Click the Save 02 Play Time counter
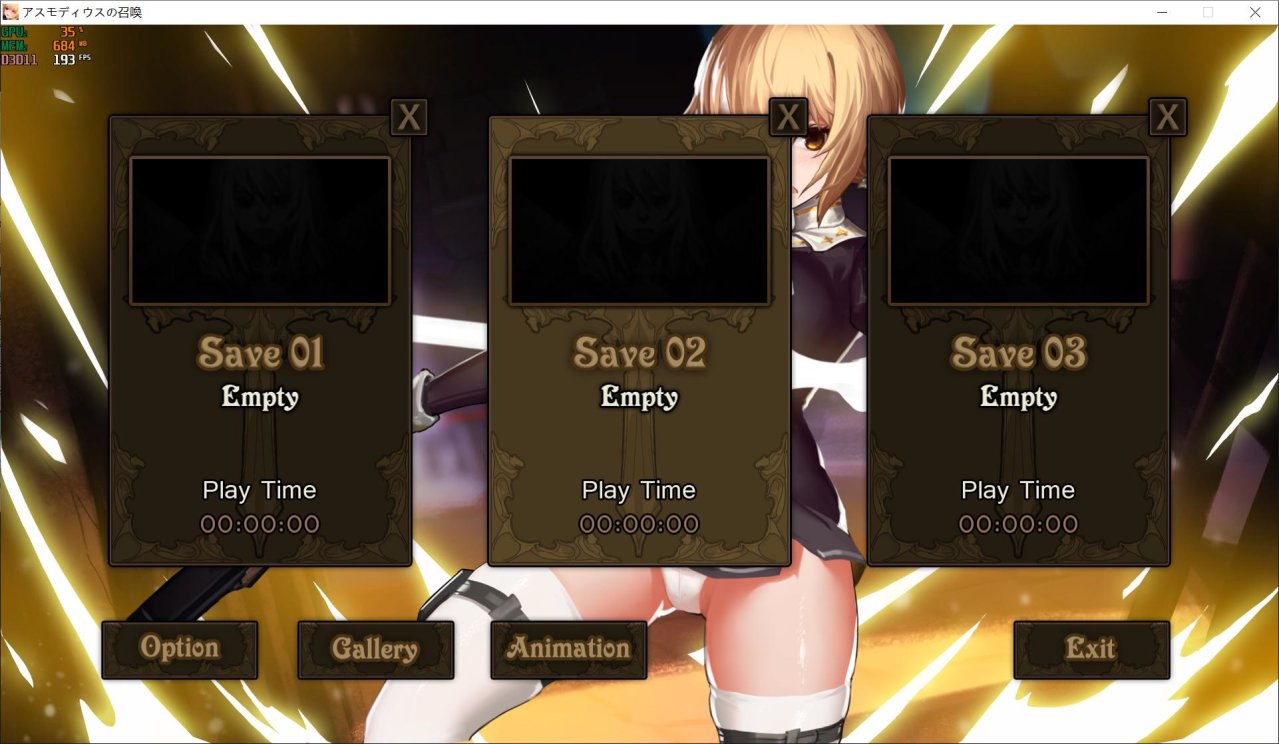 coord(639,524)
